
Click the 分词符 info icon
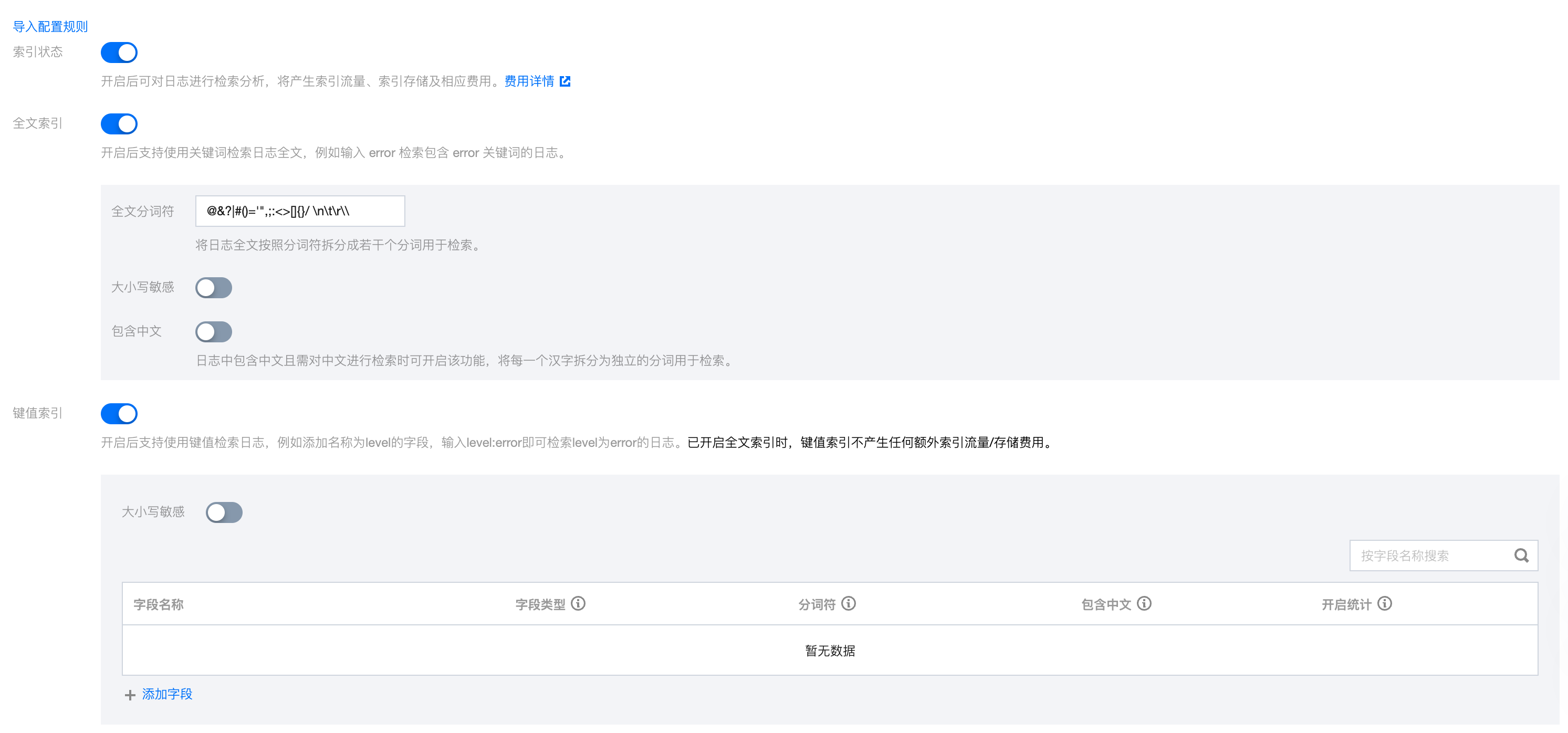coord(848,603)
